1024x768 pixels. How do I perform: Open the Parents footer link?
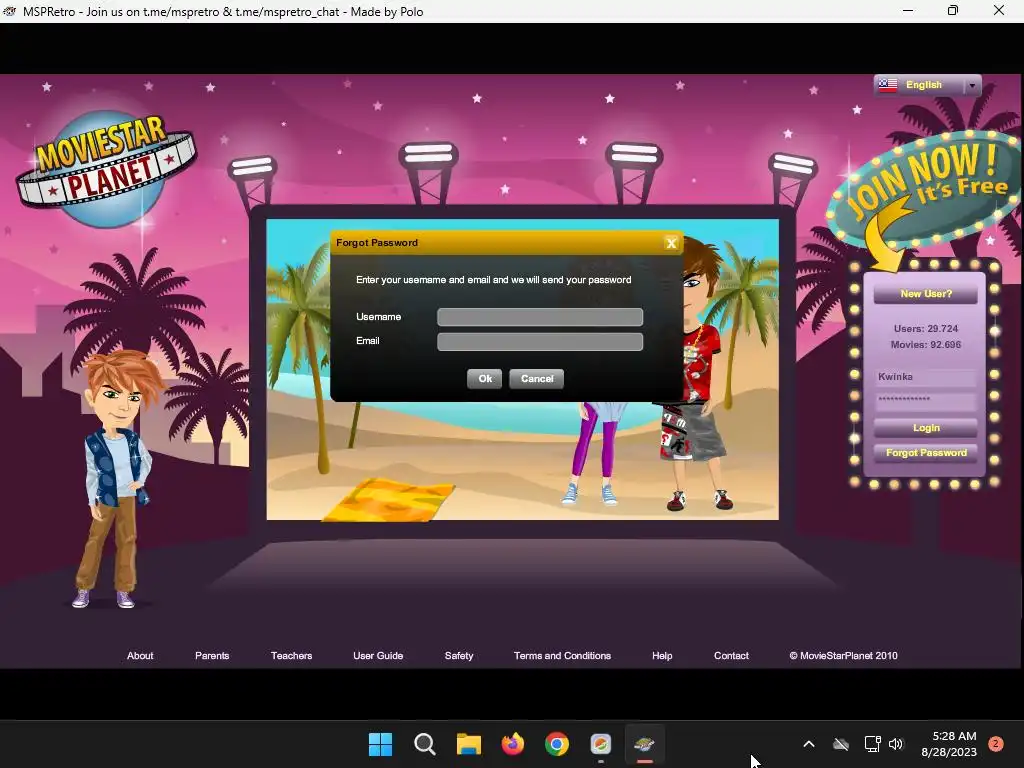click(x=212, y=656)
